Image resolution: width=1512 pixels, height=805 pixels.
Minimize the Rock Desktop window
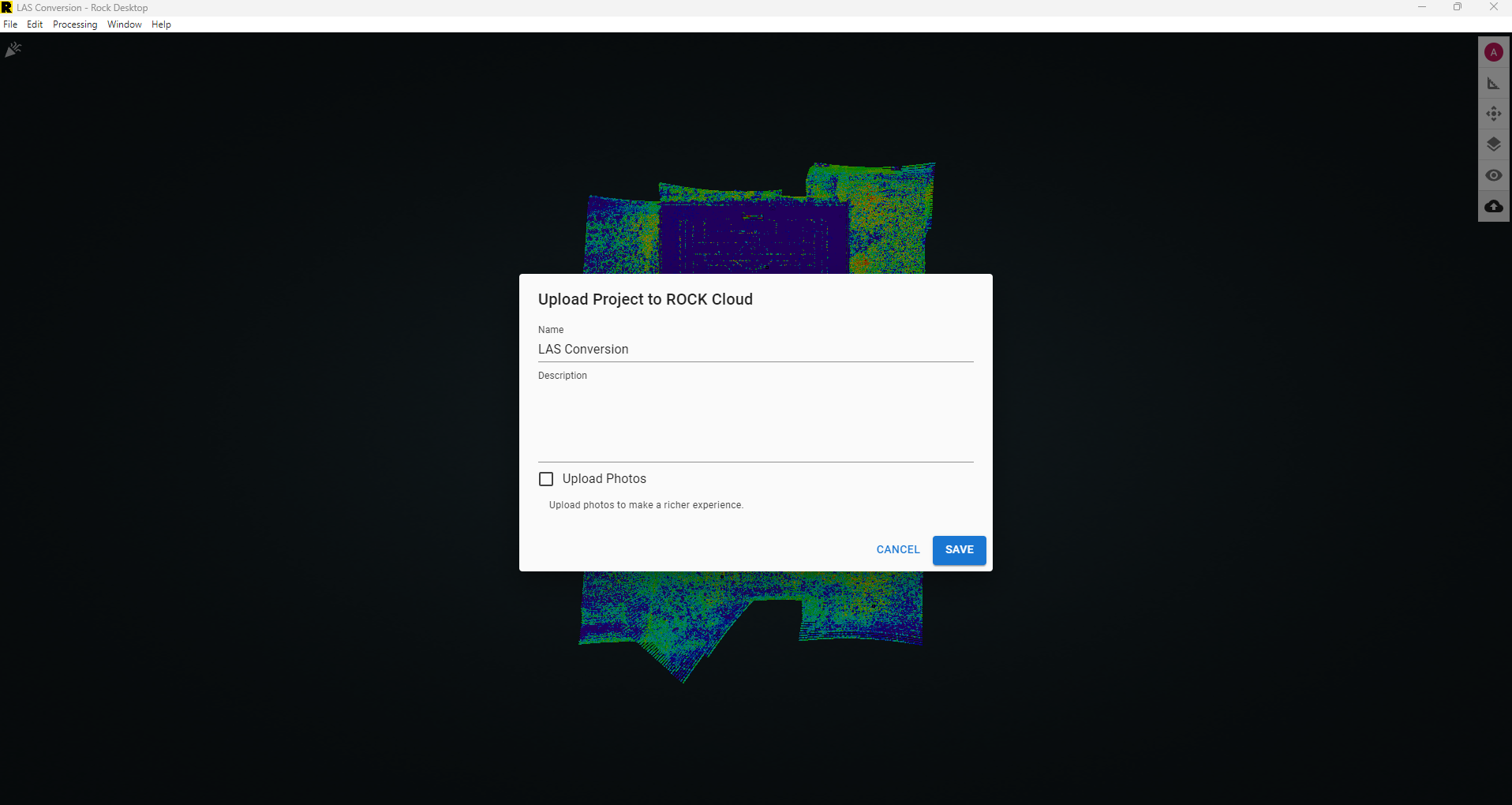click(x=1422, y=7)
